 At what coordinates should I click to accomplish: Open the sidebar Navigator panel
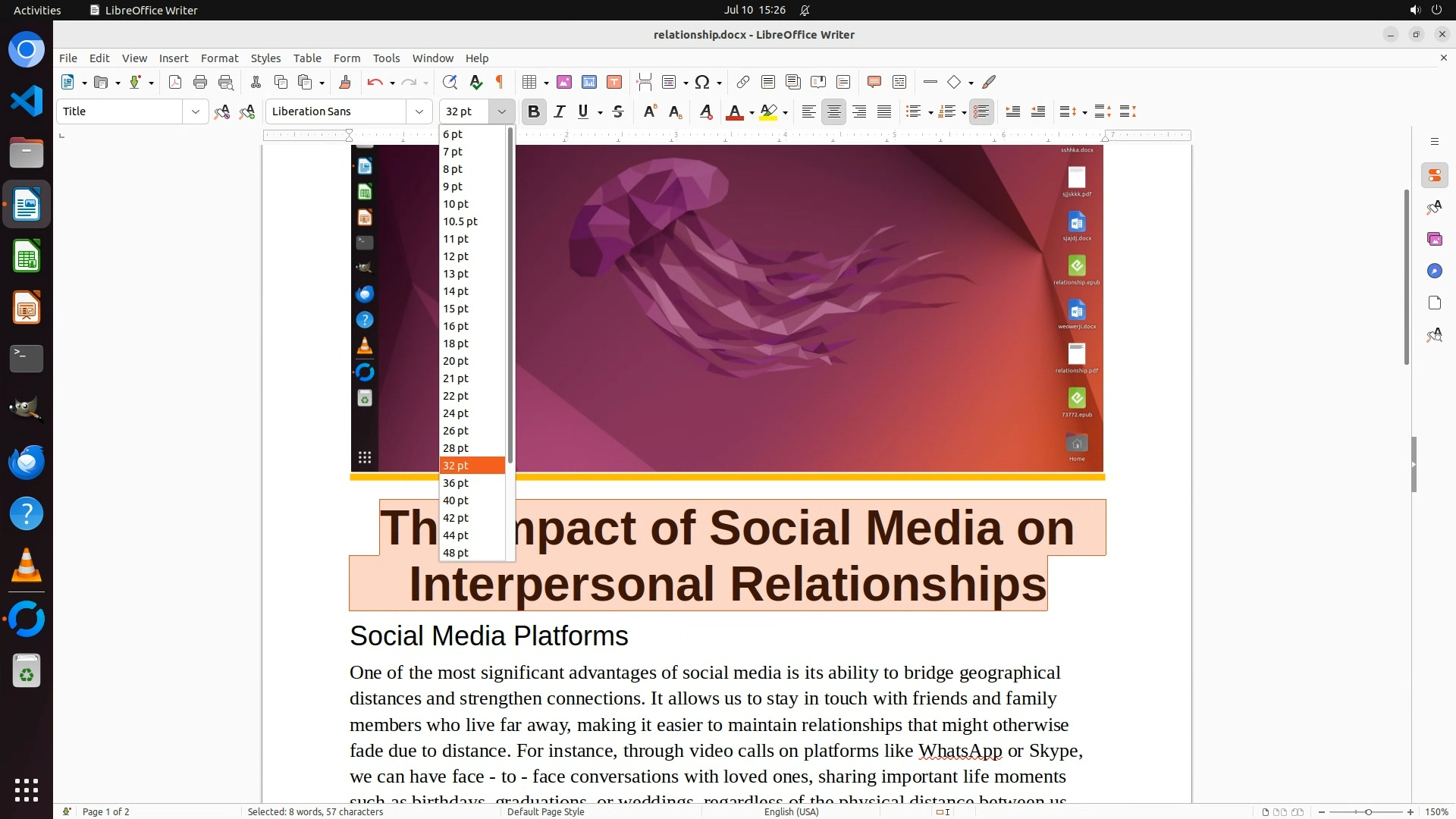click(x=1434, y=271)
